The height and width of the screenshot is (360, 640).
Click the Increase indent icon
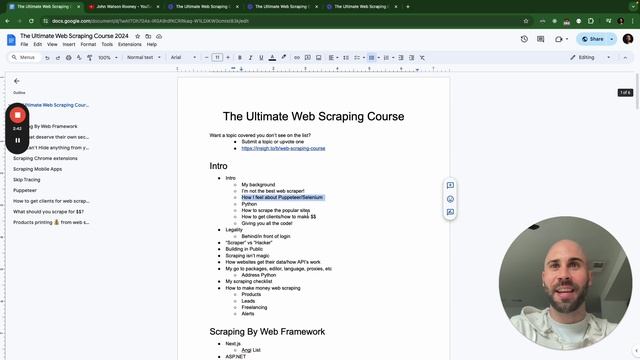pyautogui.click(x=411, y=58)
